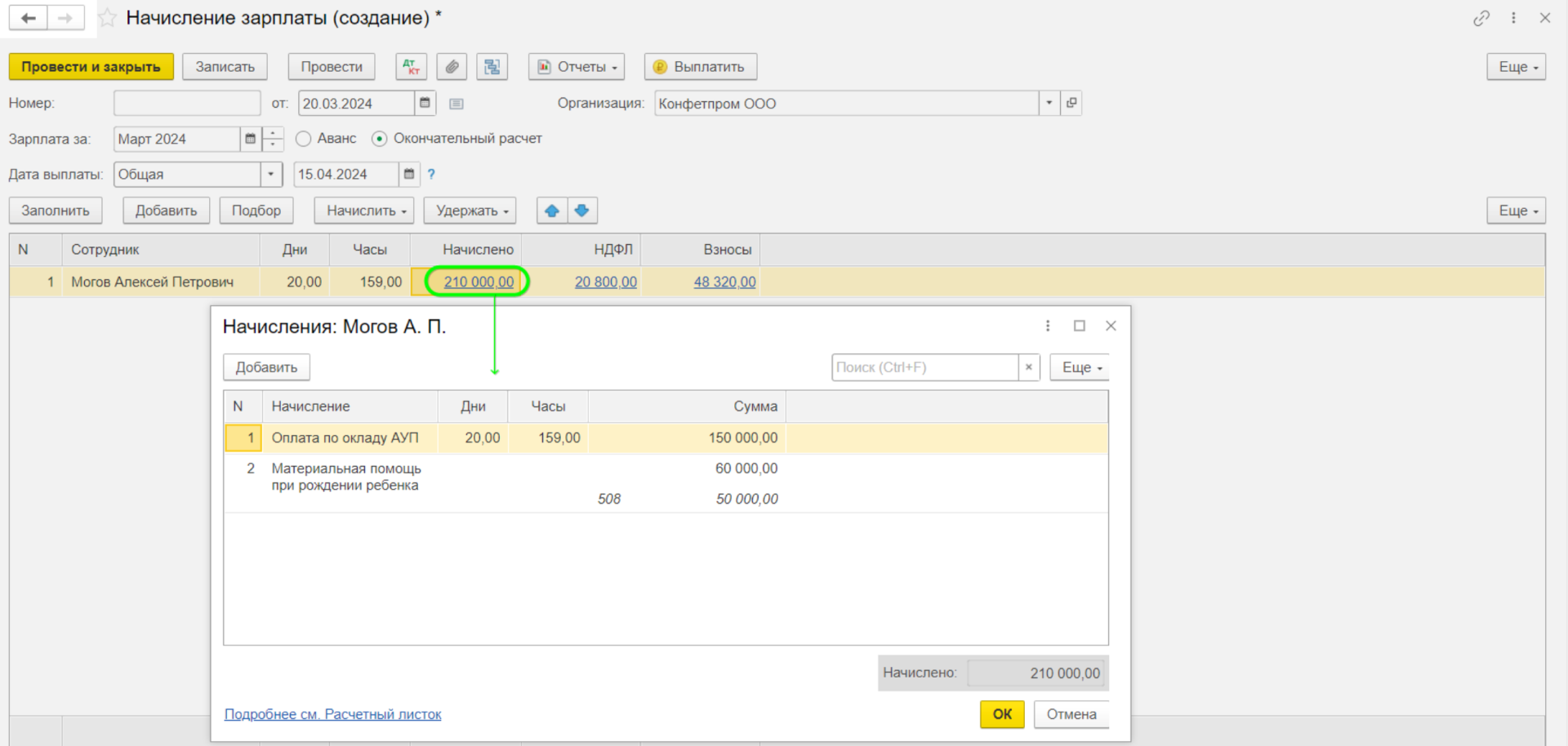Open Удержать dropdown menu
This screenshot has width=1568, height=746.
click(x=470, y=211)
